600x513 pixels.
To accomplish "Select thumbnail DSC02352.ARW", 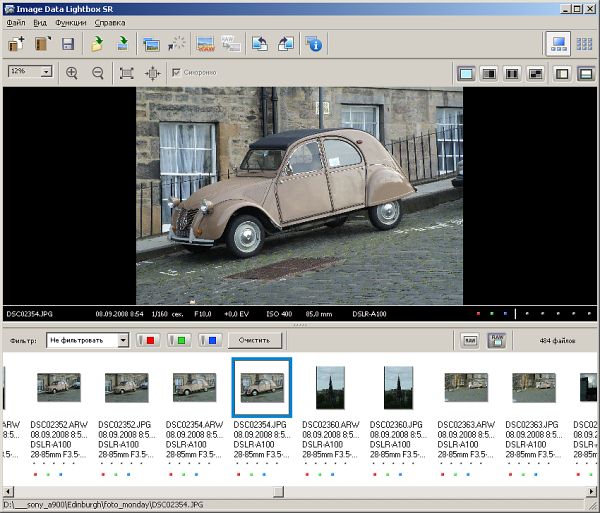I will tap(59, 388).
